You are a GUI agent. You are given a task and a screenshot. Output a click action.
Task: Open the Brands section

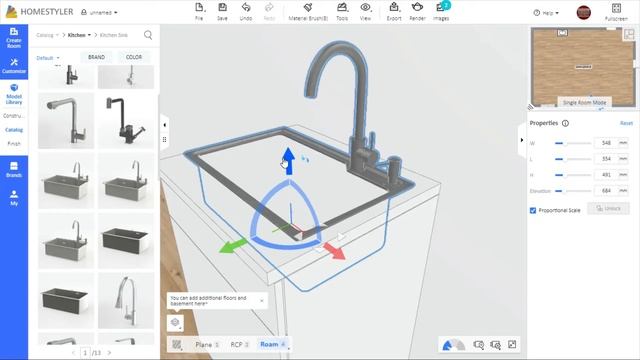(14, 169)
